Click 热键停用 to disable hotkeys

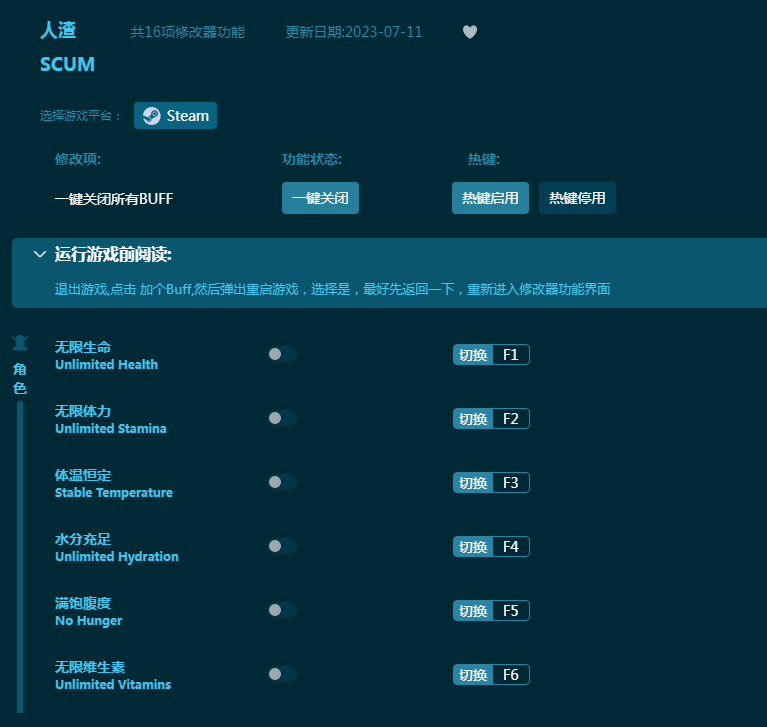click(x=577, y=198)
